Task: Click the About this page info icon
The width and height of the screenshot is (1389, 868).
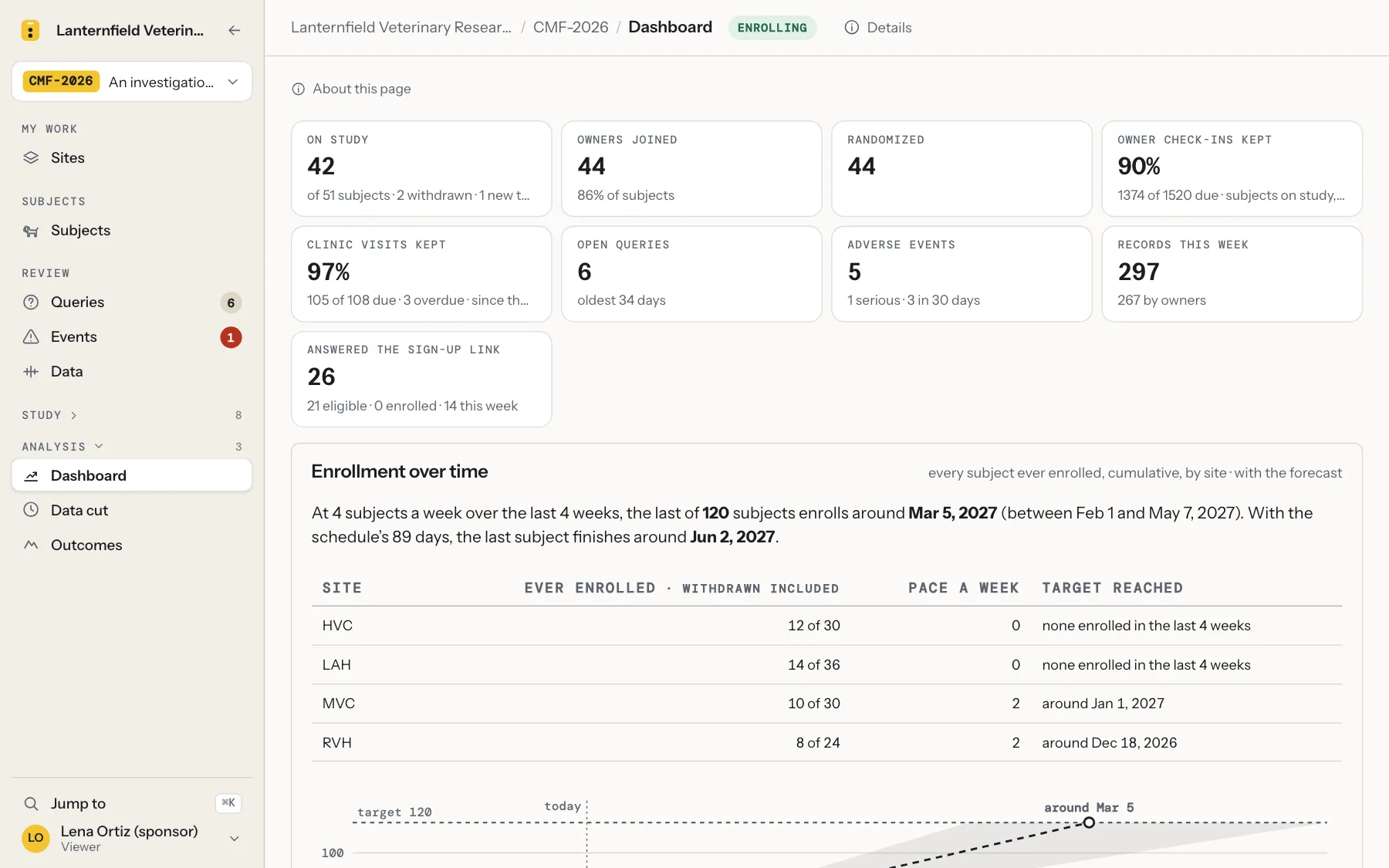Action: [299, 90]
